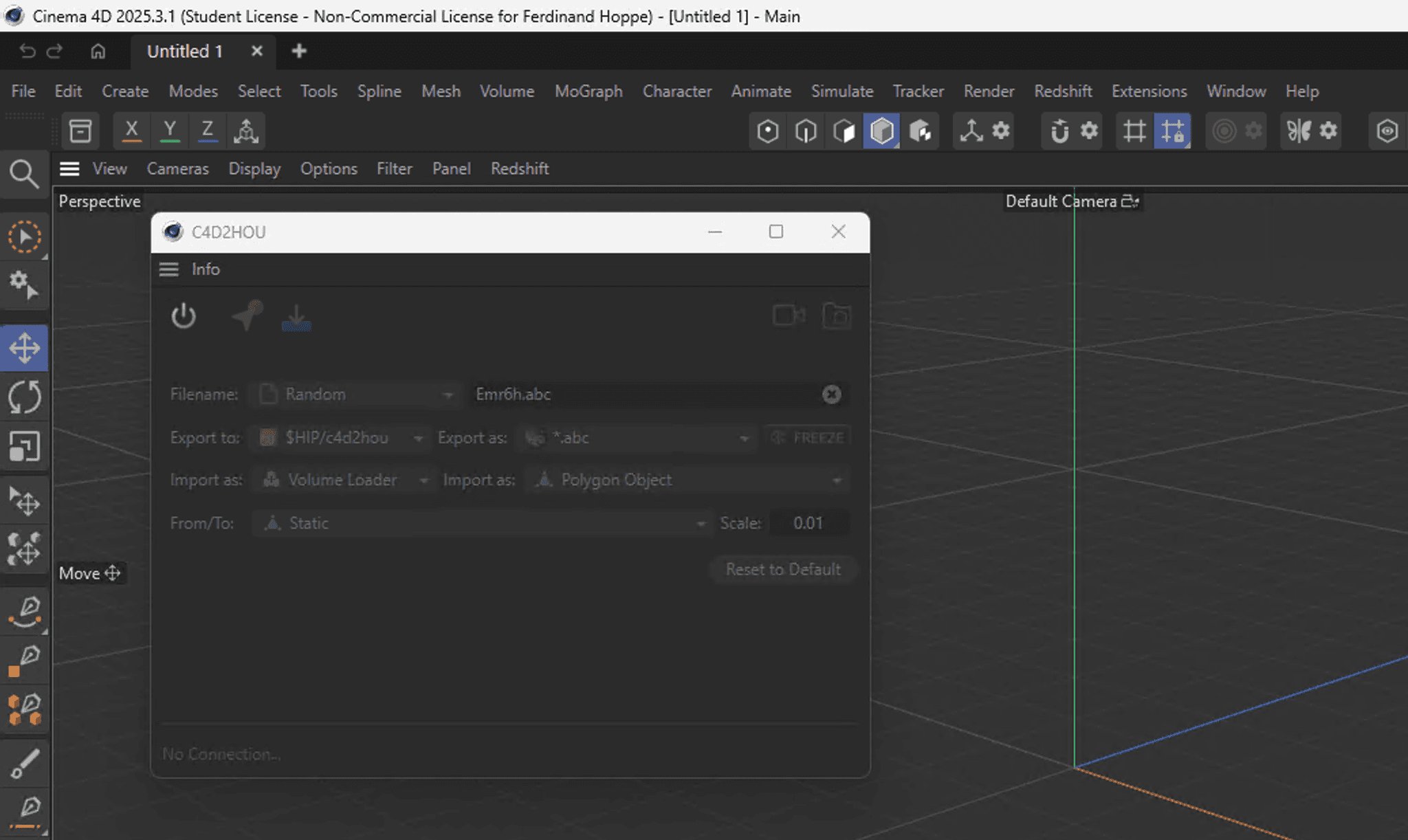Expand the Volume Loader import dropdown
Screen dimensions: 1408x840
point(424,480)
